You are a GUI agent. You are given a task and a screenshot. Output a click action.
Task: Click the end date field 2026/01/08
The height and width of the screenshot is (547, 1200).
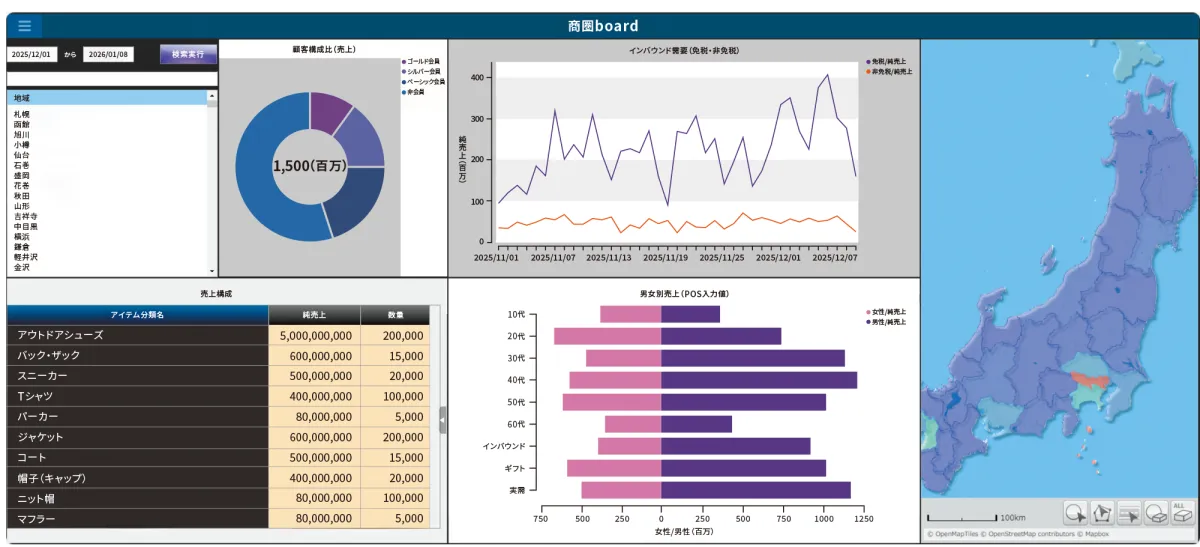coord(108,55)
